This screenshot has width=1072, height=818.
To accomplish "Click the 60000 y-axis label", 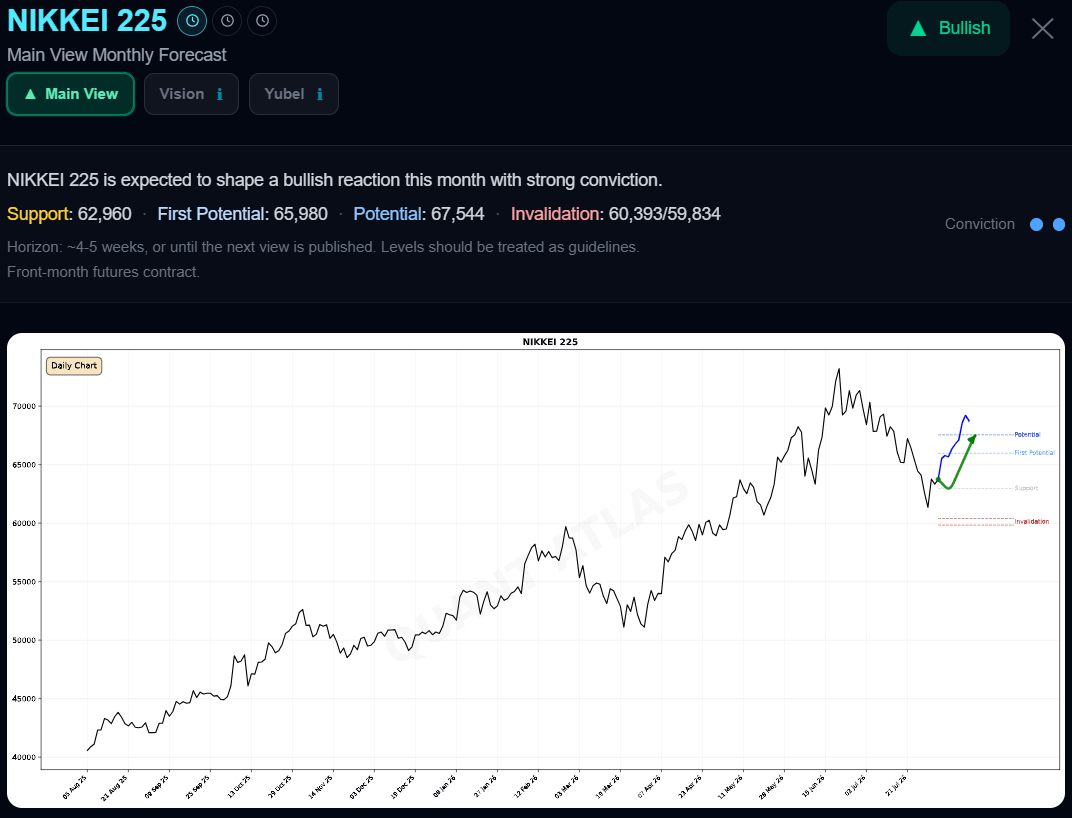I will point(23,523).
